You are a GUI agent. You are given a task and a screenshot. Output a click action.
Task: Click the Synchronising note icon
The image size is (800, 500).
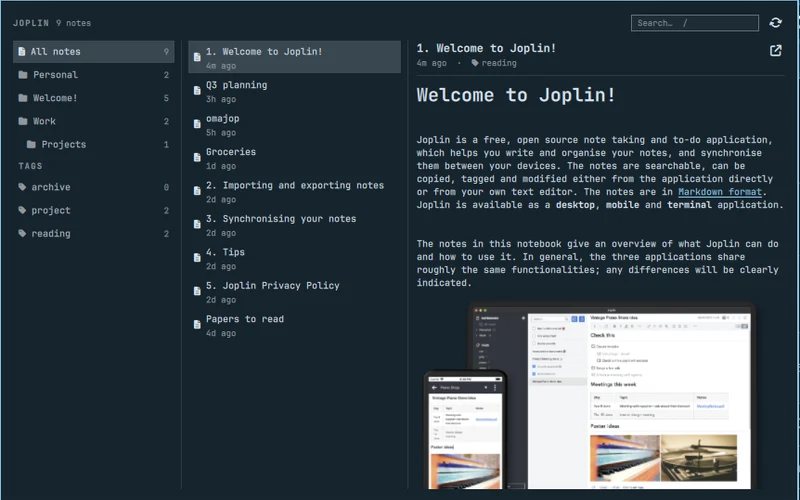(197, 224)
